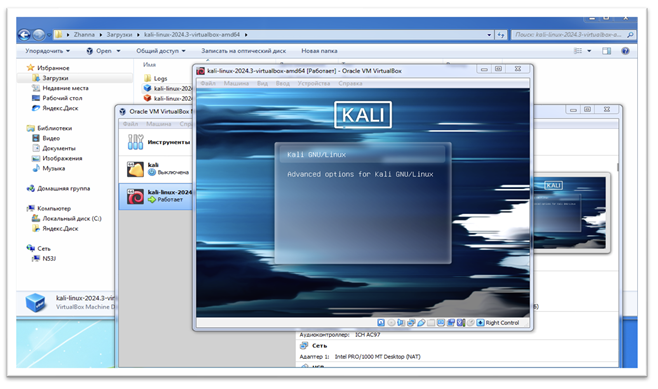Open Explorer's help question-mark icon
Image resolution: width=658 pixels, height=389 pixels.
(625, 51)
